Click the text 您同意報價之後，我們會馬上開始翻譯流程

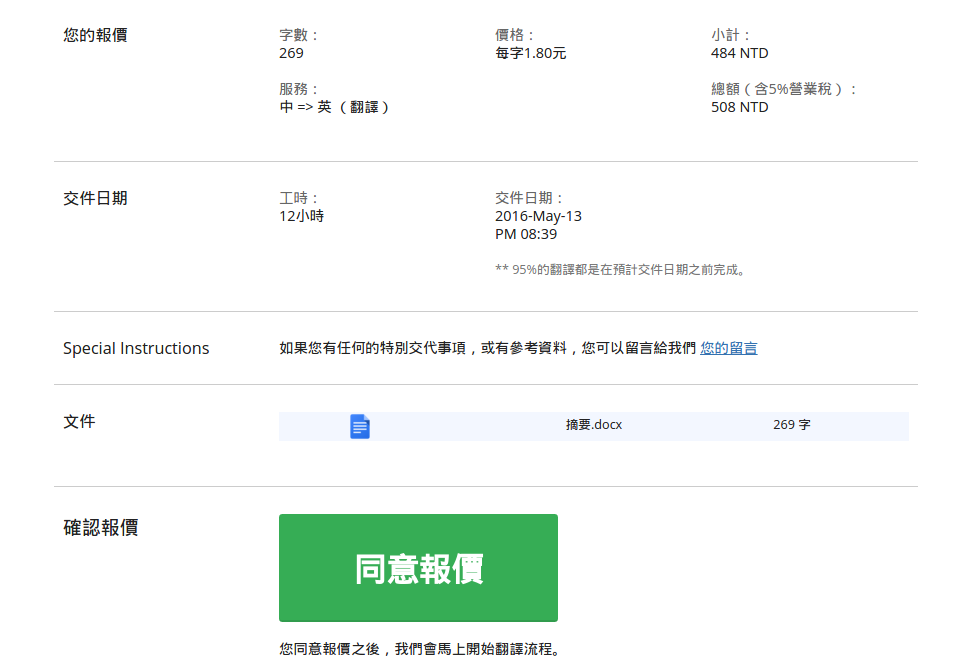pyautogui.click(x=419, y=649)
